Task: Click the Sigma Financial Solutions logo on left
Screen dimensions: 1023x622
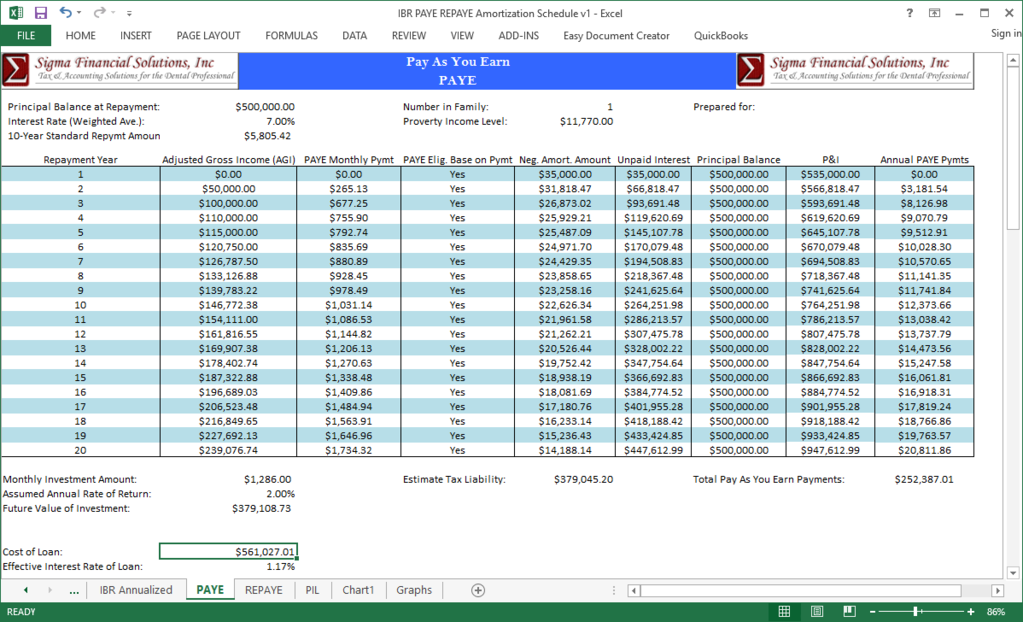Action: tap(119, 70)
